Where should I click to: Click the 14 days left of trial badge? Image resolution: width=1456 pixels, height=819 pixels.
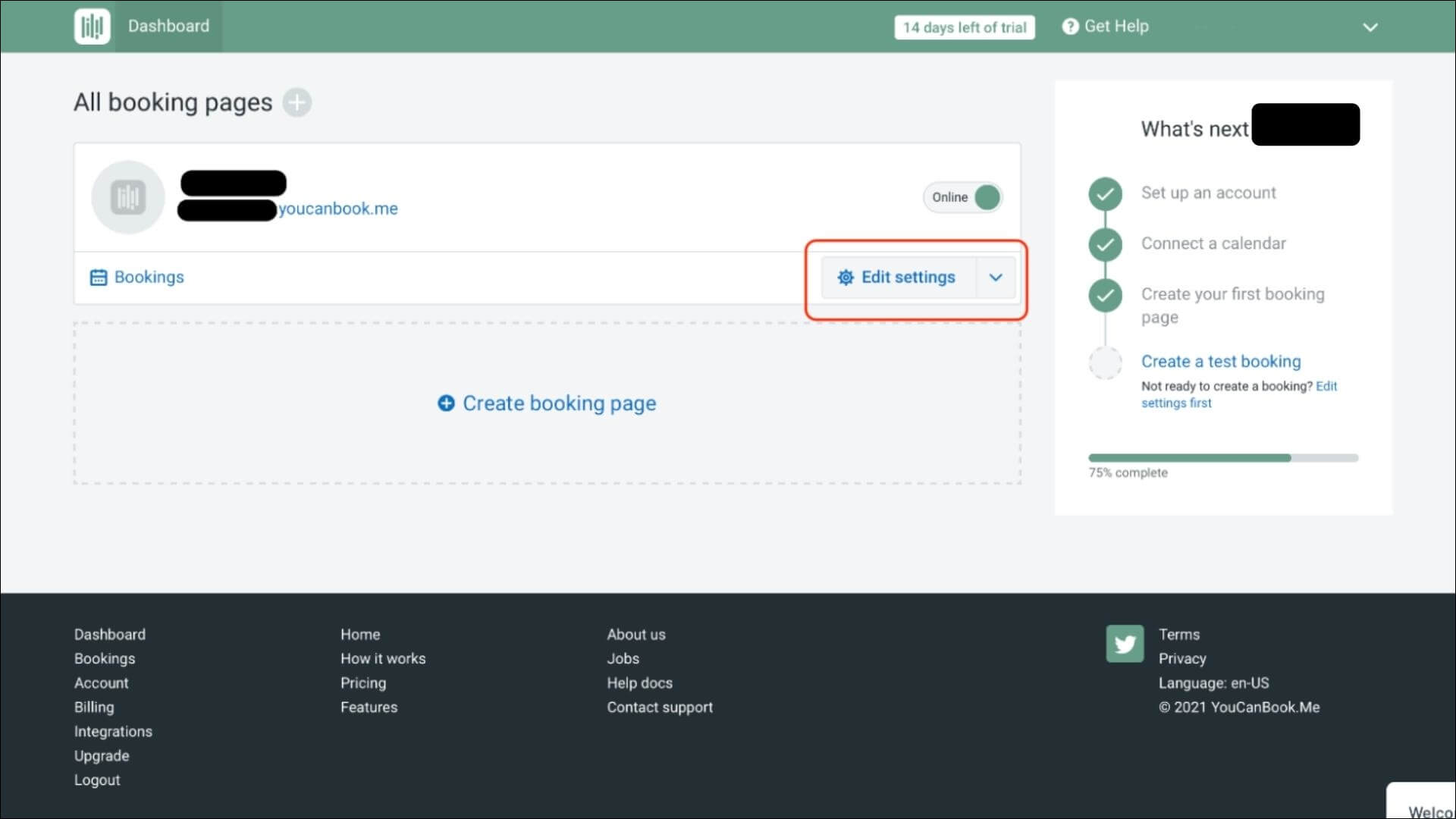tap(964, 27)
